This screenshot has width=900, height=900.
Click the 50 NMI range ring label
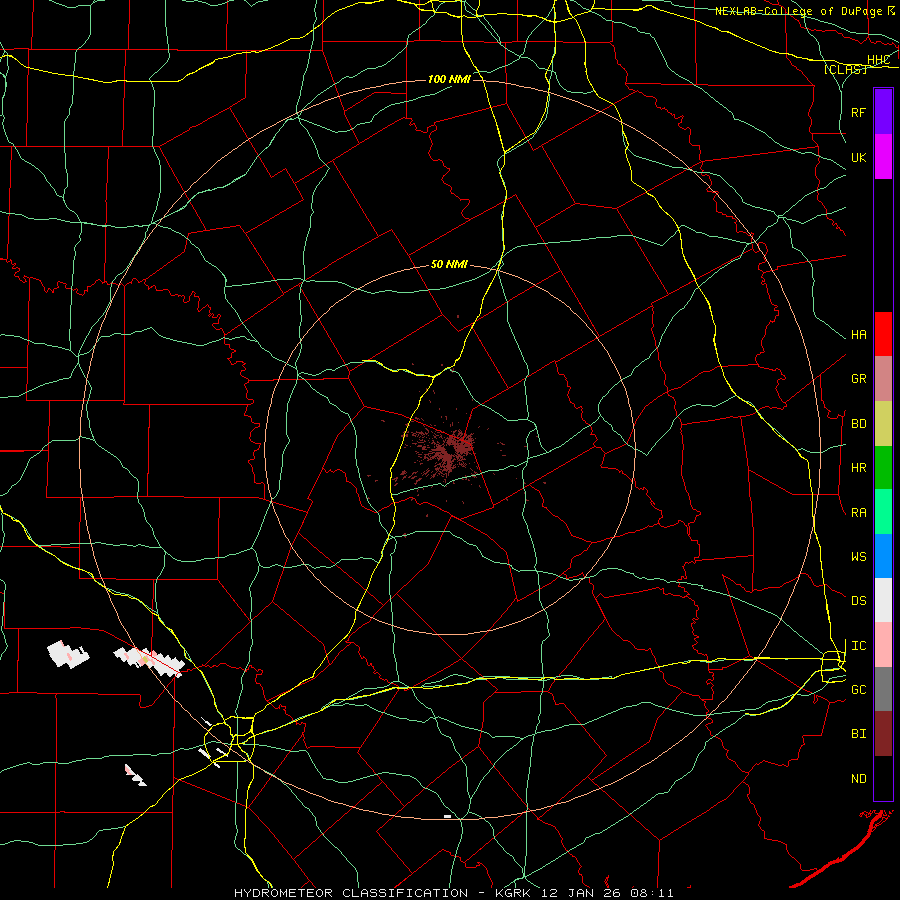(x=449, y=265)
